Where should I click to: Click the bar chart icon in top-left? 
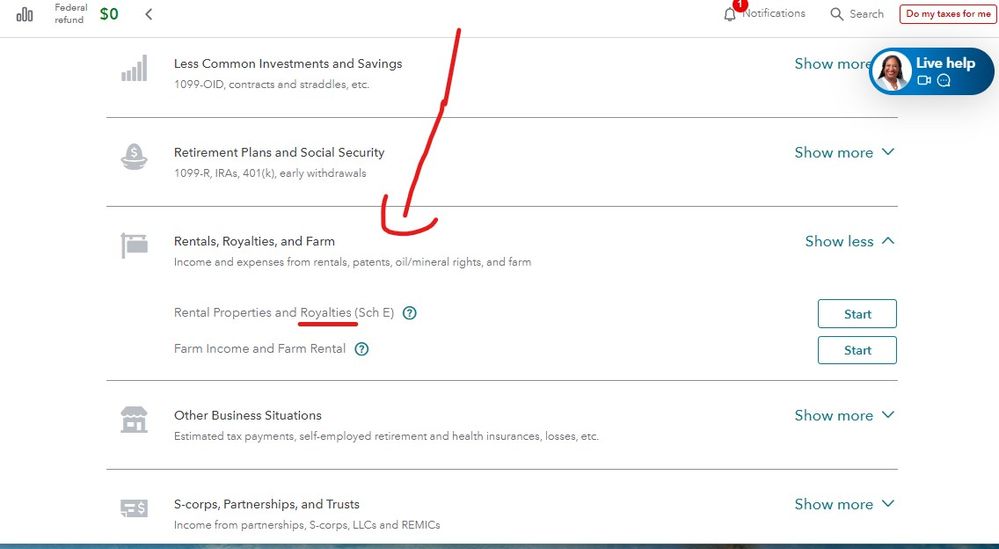pyautogui.click(x=24, y=15)
